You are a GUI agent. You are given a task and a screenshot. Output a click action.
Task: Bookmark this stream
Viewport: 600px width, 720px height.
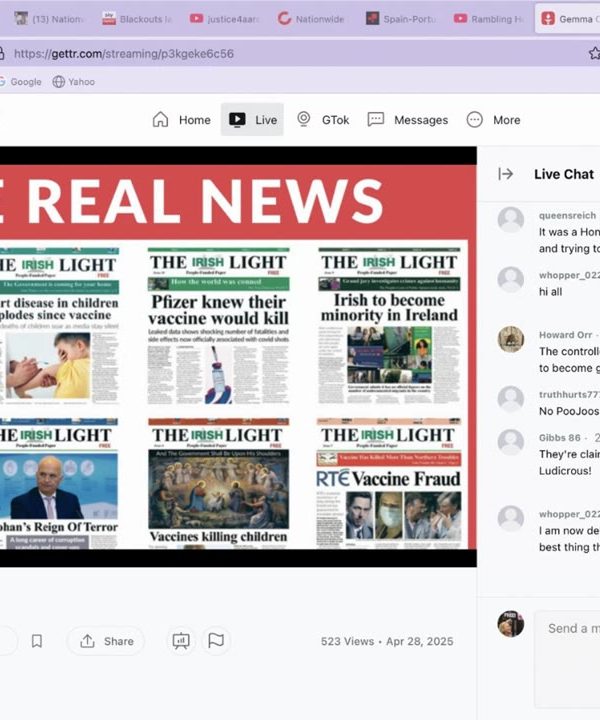[x=37, y=641]
